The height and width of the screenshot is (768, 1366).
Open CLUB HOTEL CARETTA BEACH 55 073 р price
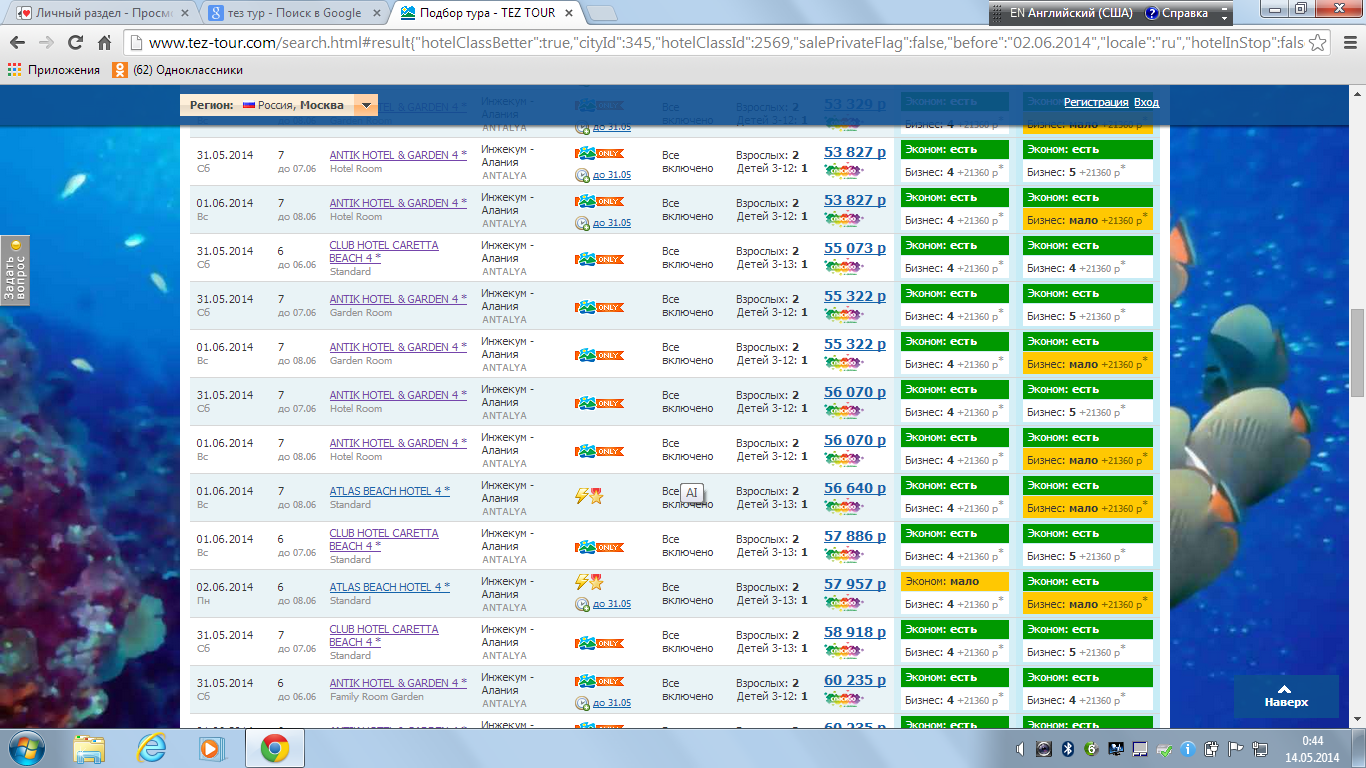tap(854, 248)
